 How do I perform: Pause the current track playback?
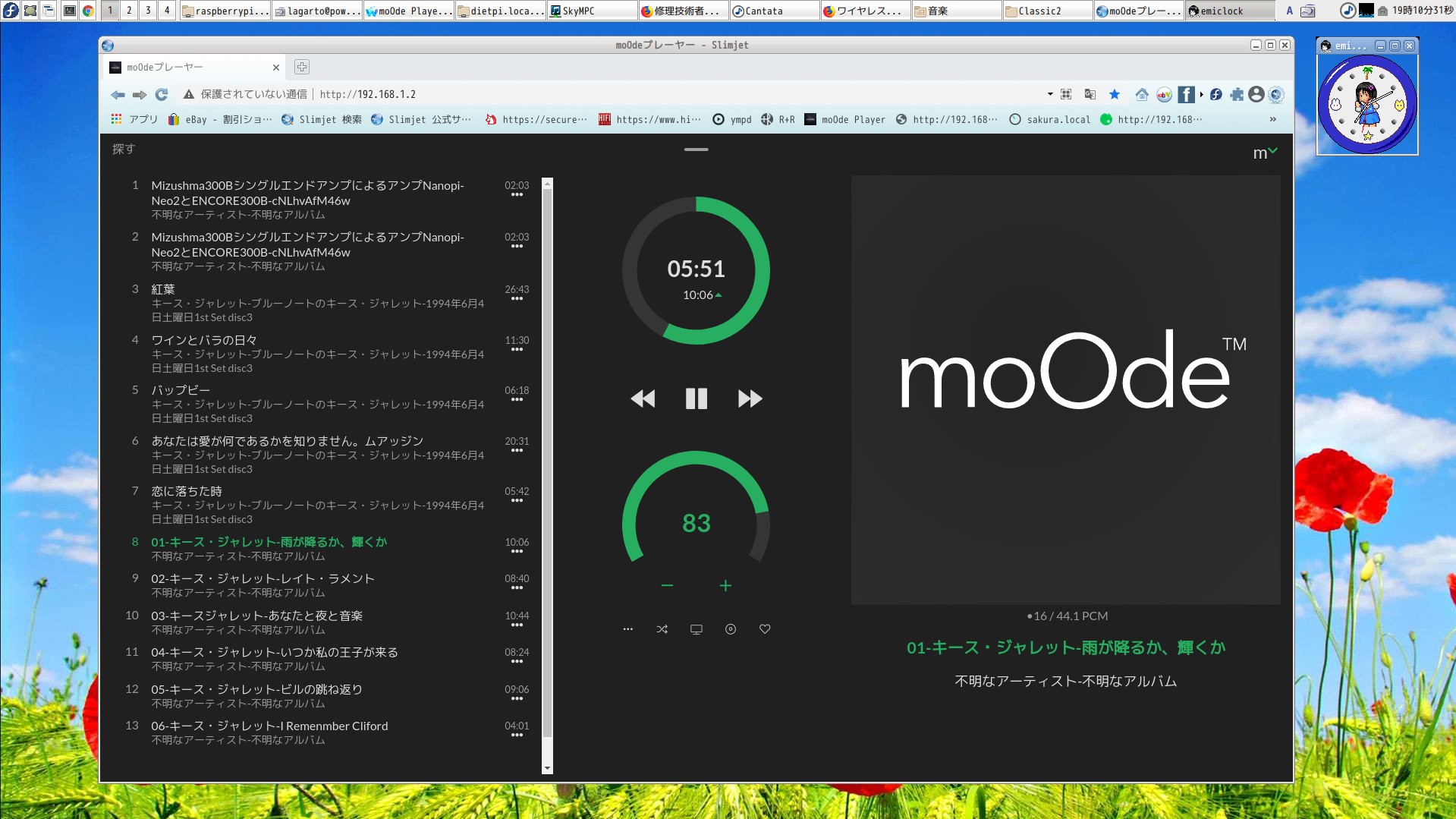point(696,398)
